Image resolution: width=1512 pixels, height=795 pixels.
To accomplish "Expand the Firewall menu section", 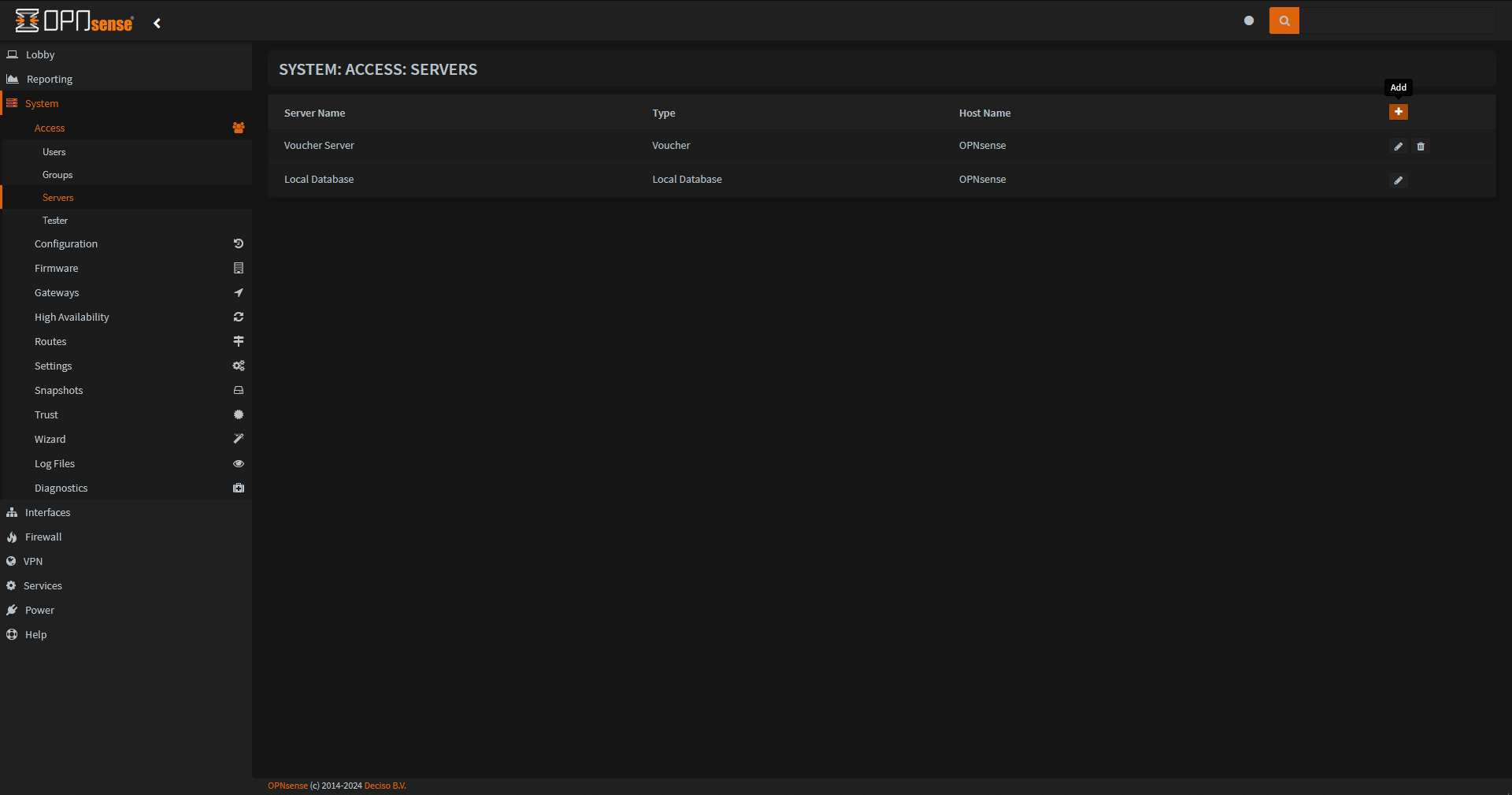I will click(x=43, y=537).
